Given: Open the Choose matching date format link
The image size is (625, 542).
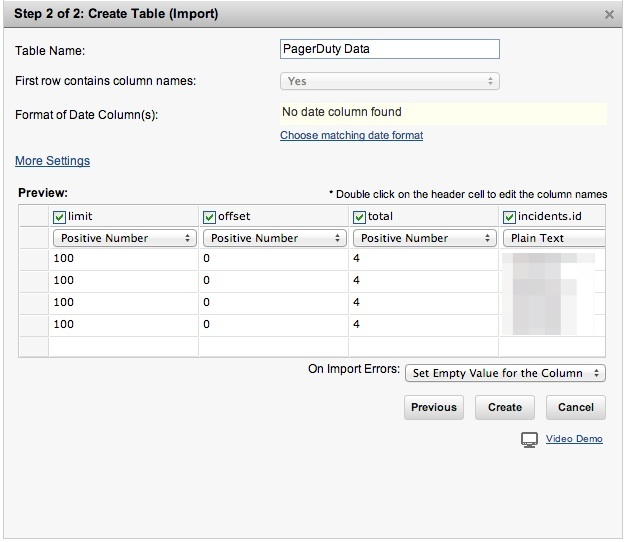Looking at the screenshot, I should [x=351, y=135].
